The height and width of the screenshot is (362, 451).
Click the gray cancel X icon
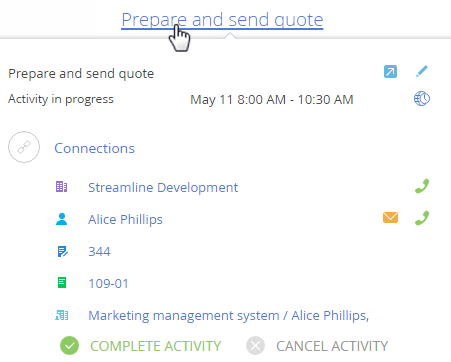pyautogui.click(x=255, y=346)
